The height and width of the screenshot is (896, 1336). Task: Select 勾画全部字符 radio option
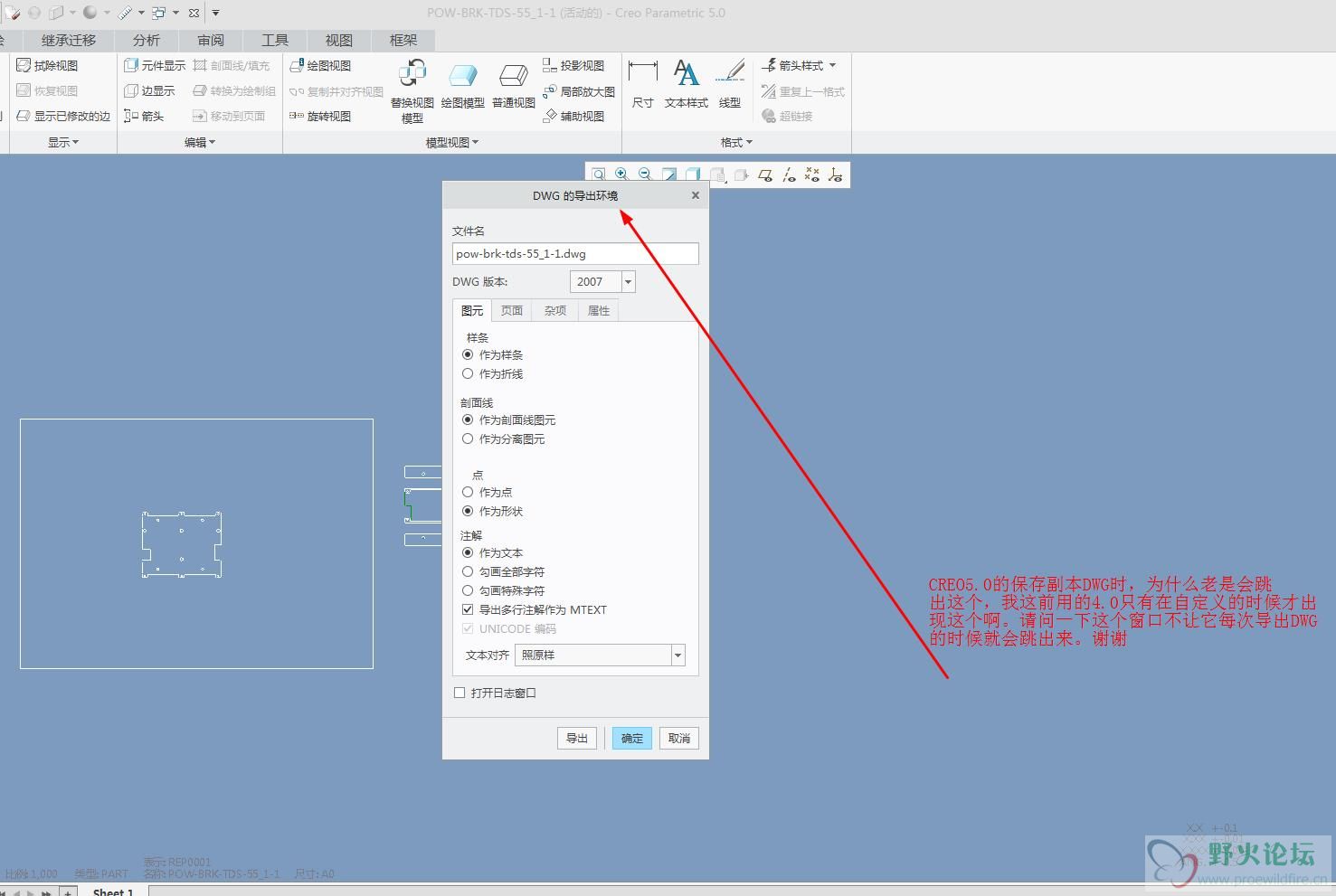(468, 571)
